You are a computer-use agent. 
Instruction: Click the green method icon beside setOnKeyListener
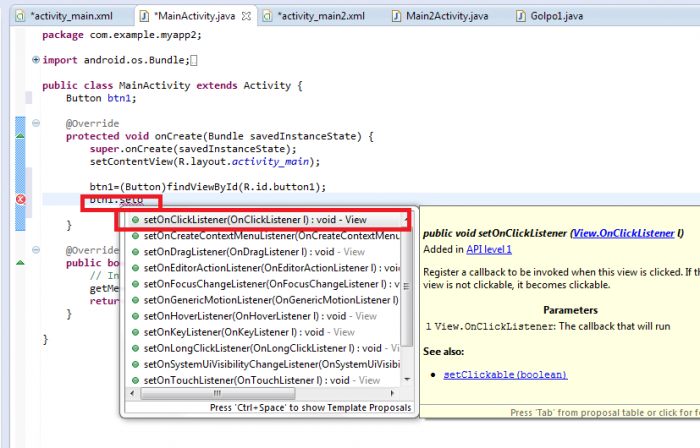[x=135, y=332]
